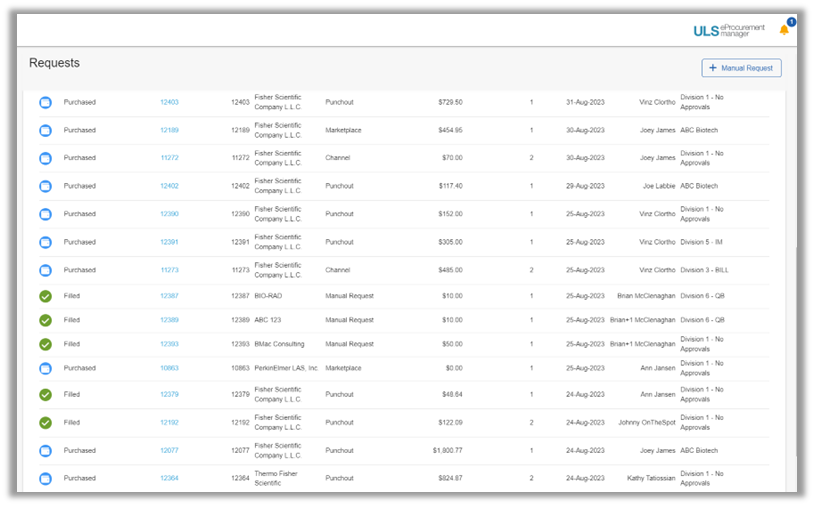Open request link 12403
814x506 pixels.
[169, 102]
